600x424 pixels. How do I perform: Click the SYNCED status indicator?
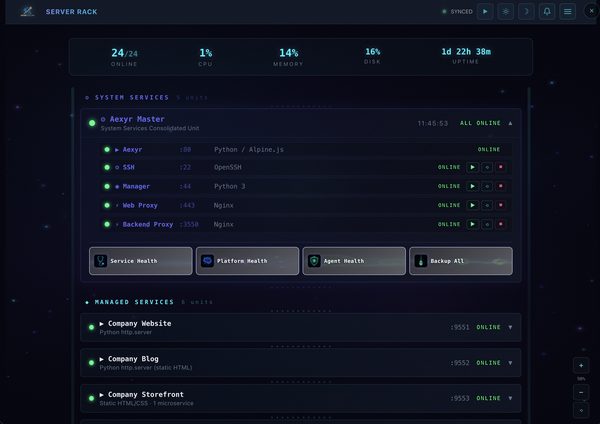[458, 11]
